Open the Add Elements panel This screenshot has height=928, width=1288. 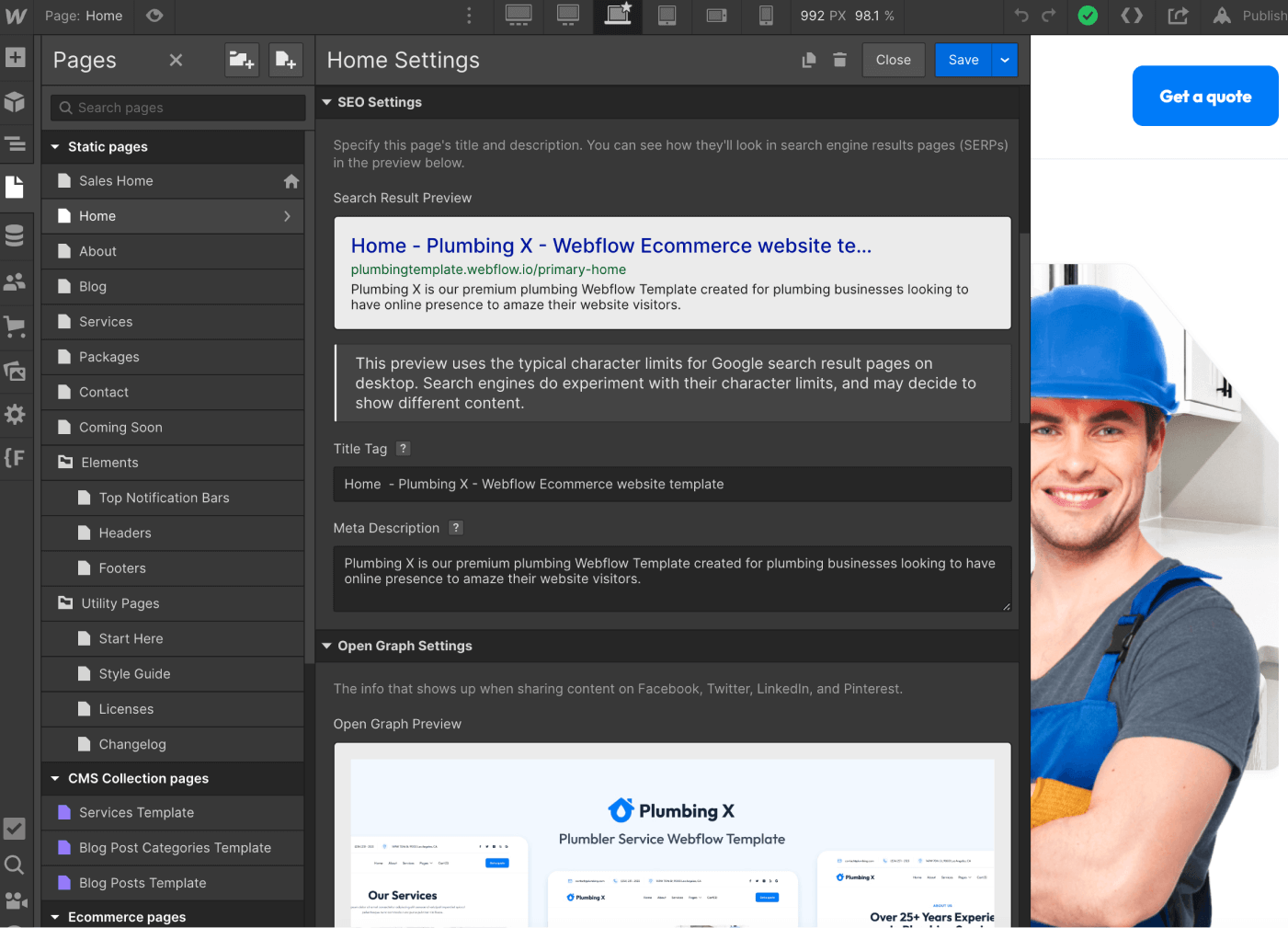[x=15, y=57]
